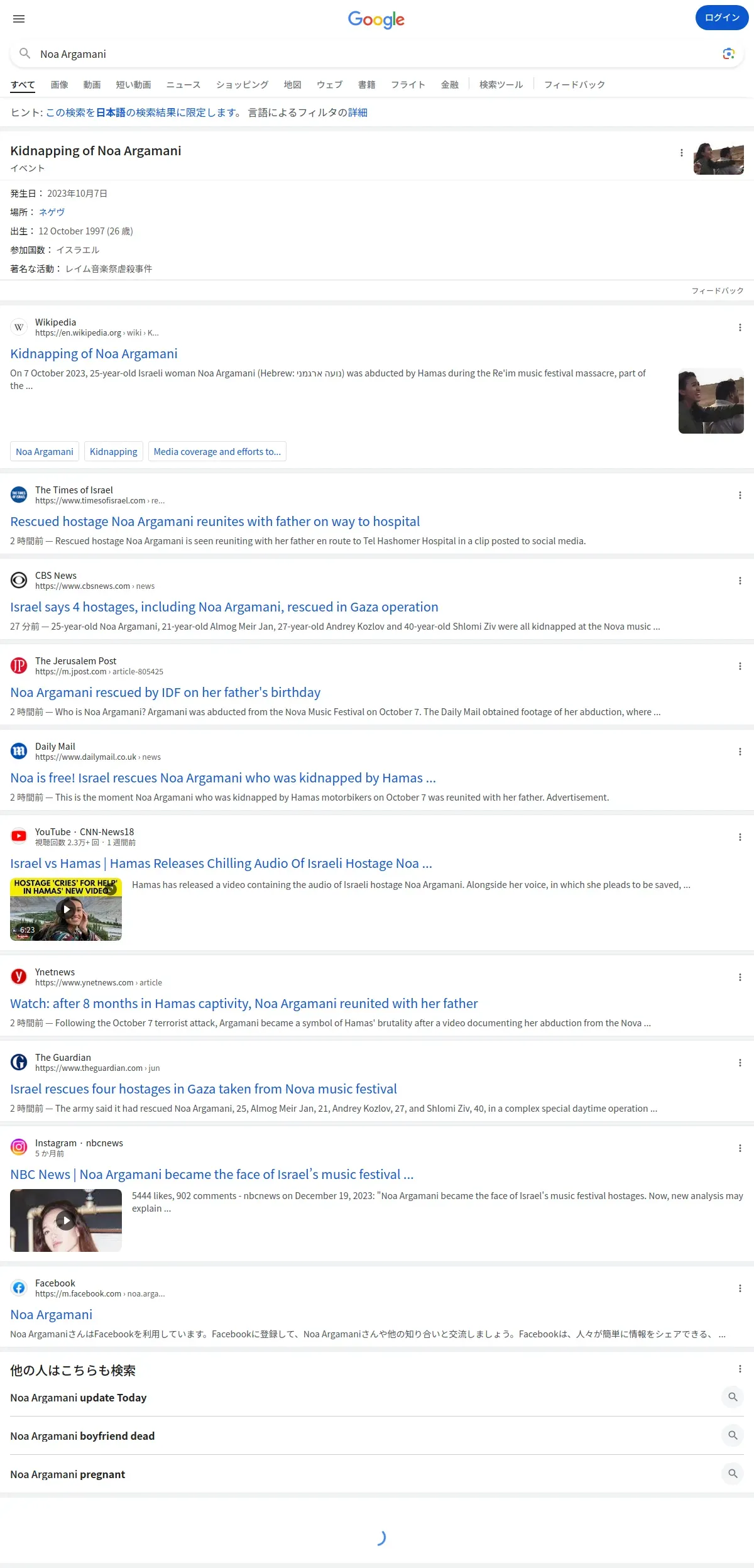Play the NBC News Instagram video thumbnail
Viewport: 754px width, 1568px height.
pyautogui.click(x=66, y=1220)
